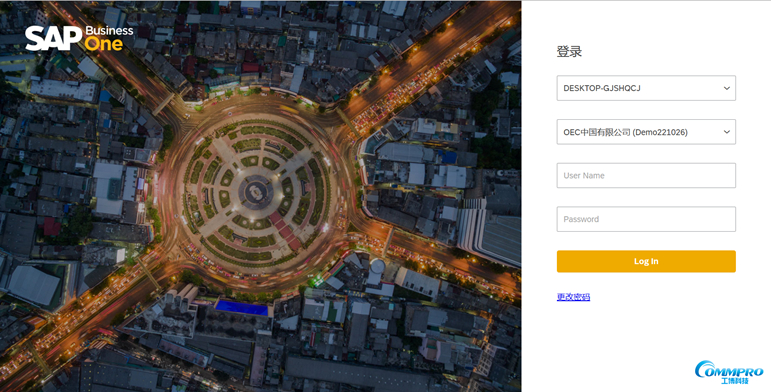
Task: Click the Commpro company logo
Action: [x=729, y=372]
